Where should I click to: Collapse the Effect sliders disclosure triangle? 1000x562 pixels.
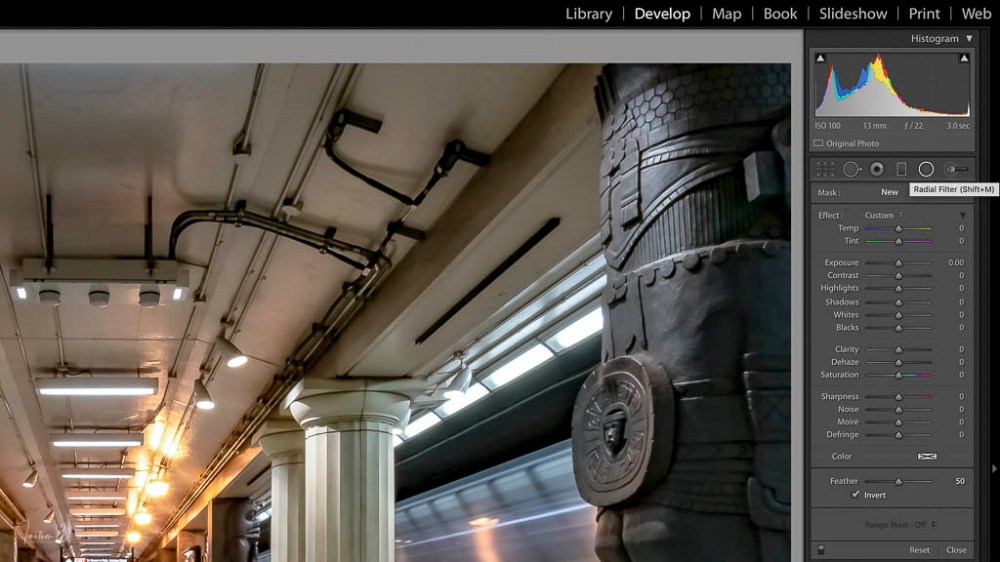click(x=962, y=216)
